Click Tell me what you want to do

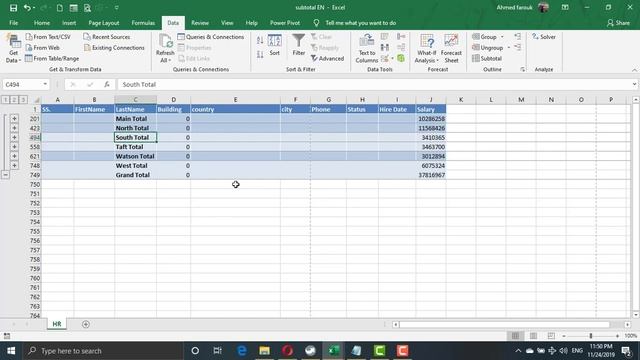[360, 23]
